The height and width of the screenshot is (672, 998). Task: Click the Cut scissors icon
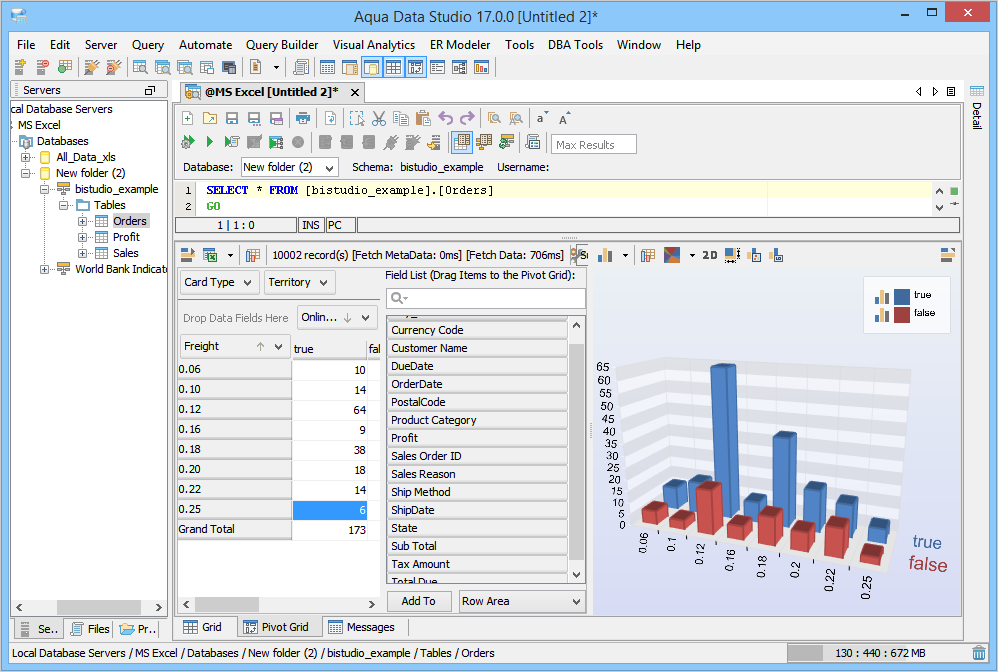click(x=379, y=118)
